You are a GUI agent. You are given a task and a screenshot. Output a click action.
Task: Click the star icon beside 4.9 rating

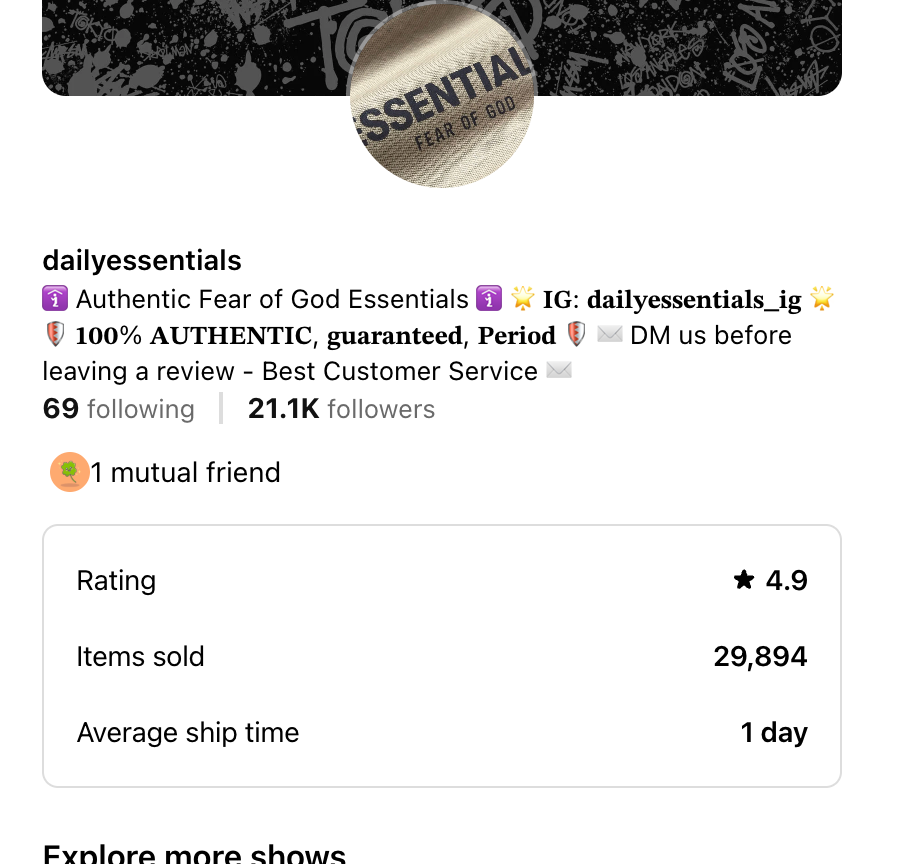point(743,580)
